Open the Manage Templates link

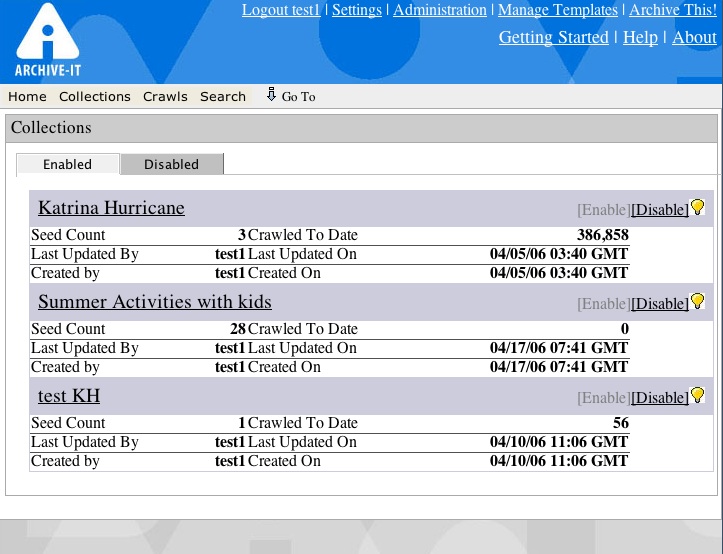[558, 10]
